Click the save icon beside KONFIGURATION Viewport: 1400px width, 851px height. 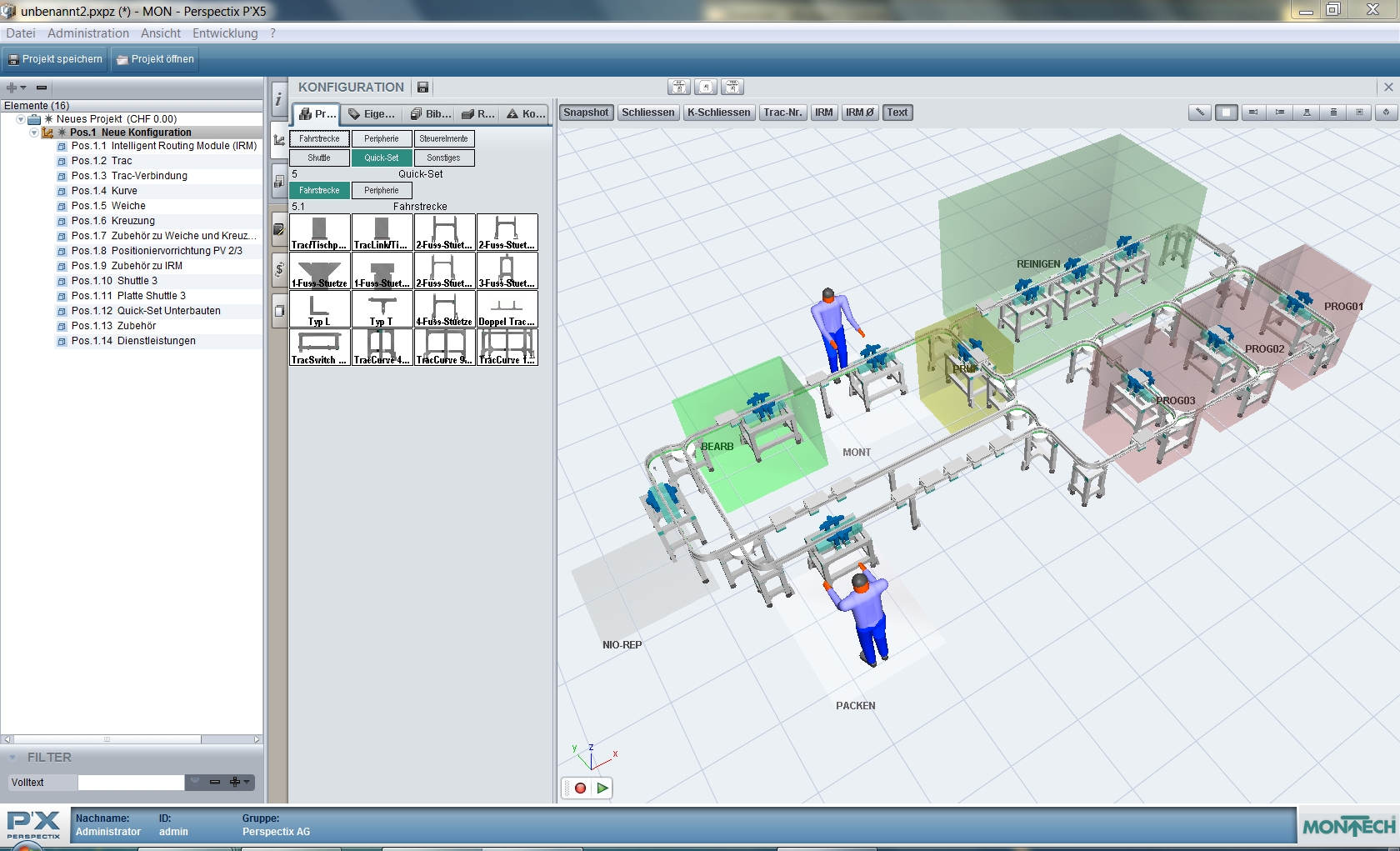click(422, 88)
